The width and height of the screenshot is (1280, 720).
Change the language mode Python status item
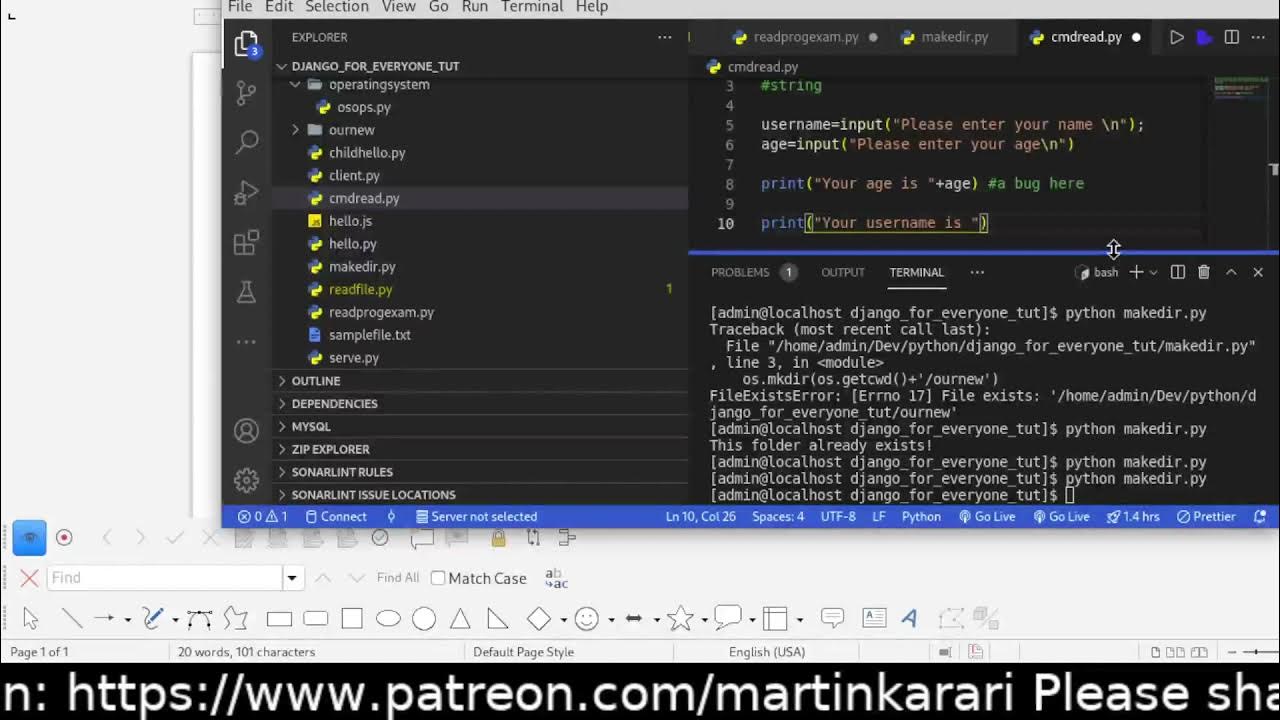[x=921, y=517]
